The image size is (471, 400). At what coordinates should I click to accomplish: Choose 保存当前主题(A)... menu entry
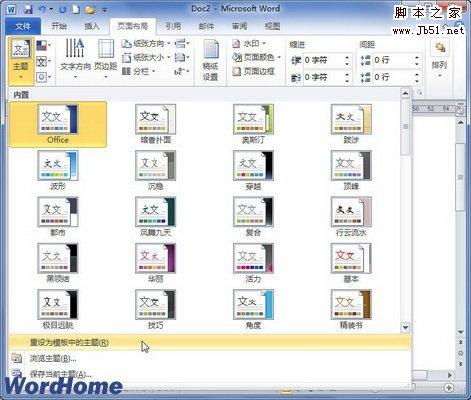[x=210, y=374]
